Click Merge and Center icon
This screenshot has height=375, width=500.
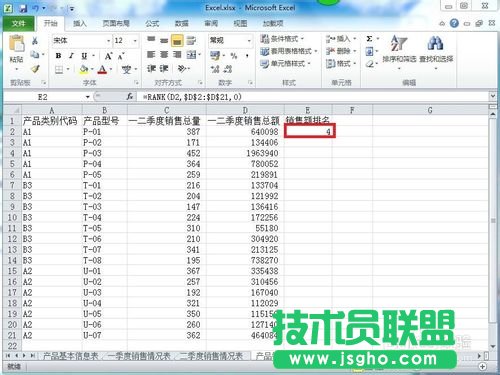[191, 54]
